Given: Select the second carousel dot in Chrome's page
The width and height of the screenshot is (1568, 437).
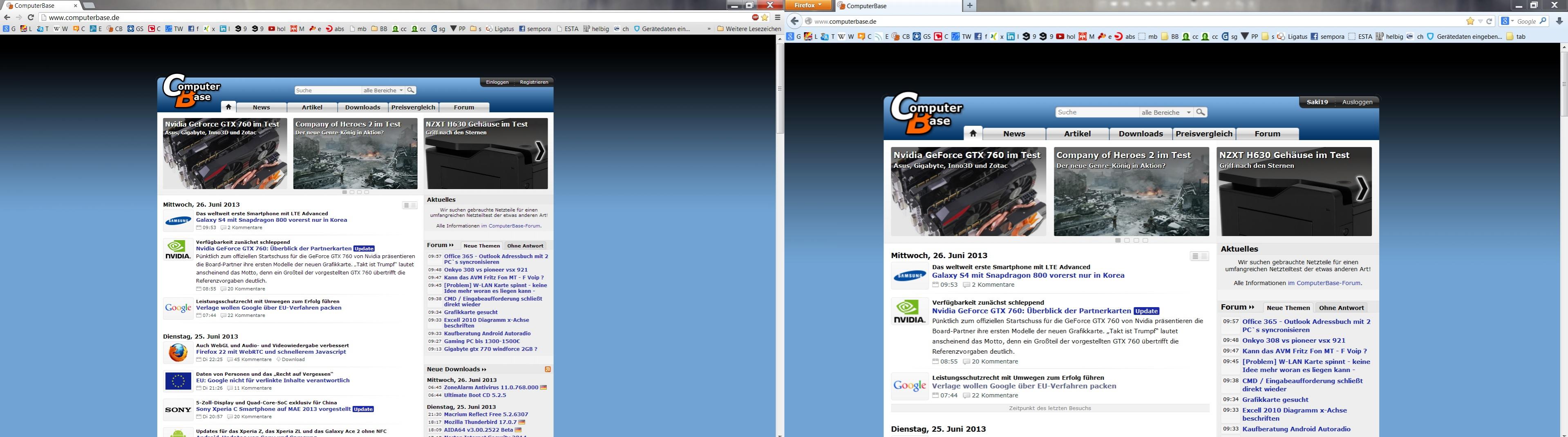Looking at the screenshot, I should [352, 192].
